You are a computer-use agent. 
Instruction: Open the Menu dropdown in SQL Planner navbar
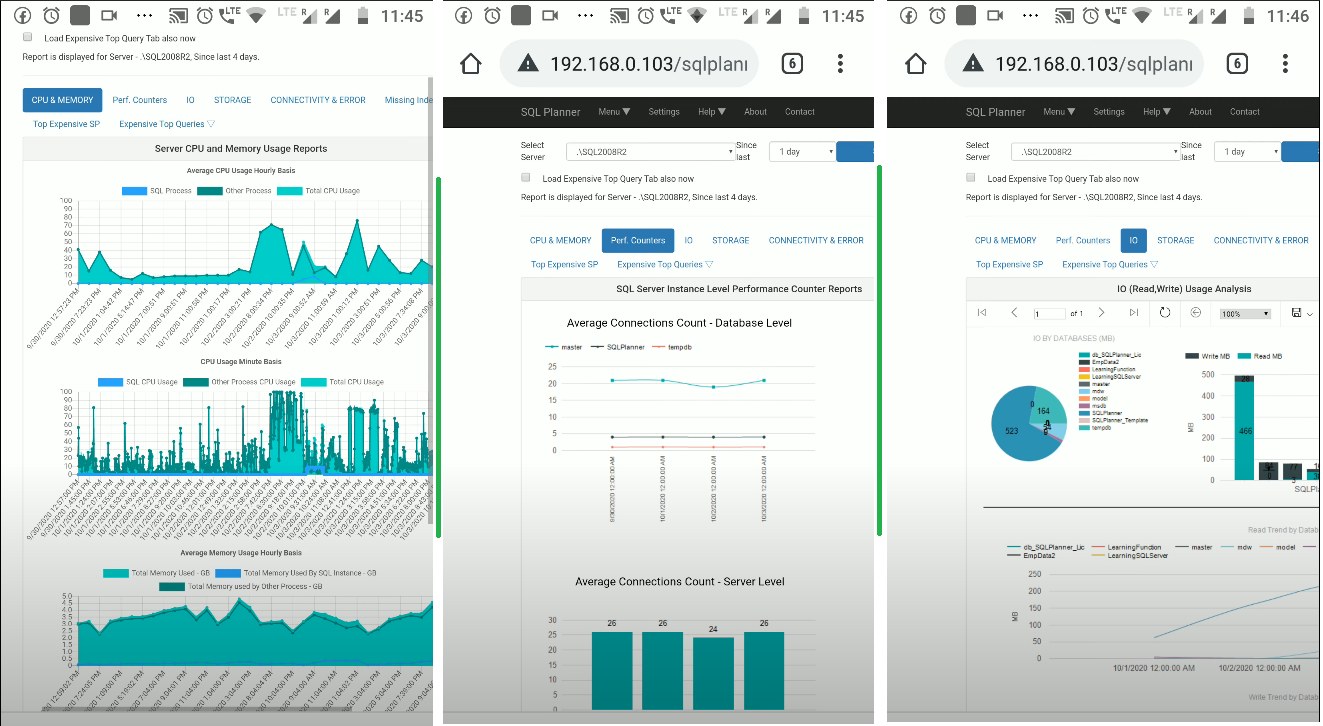[x=1059, y=111]
